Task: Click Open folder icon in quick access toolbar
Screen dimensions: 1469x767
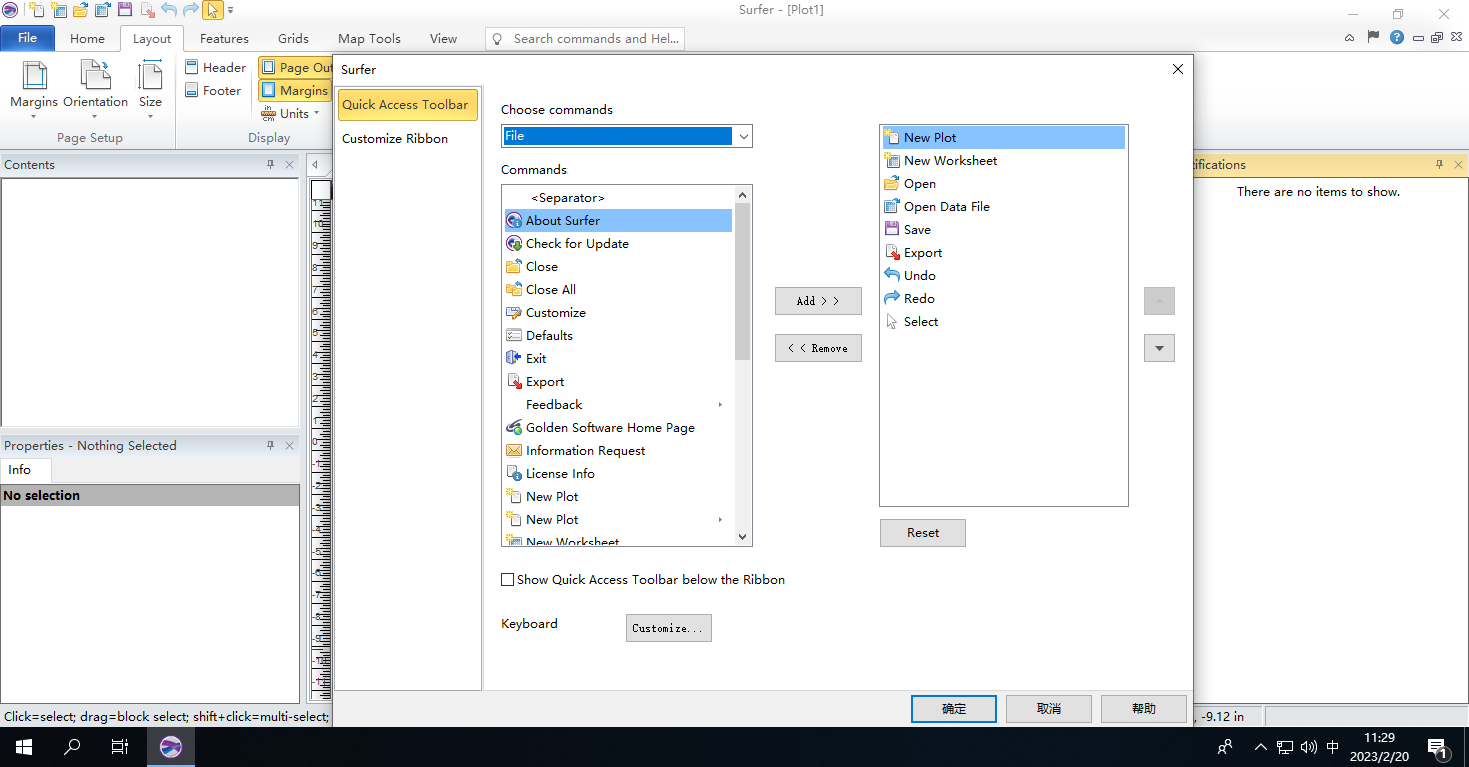Action: point(81,11)
